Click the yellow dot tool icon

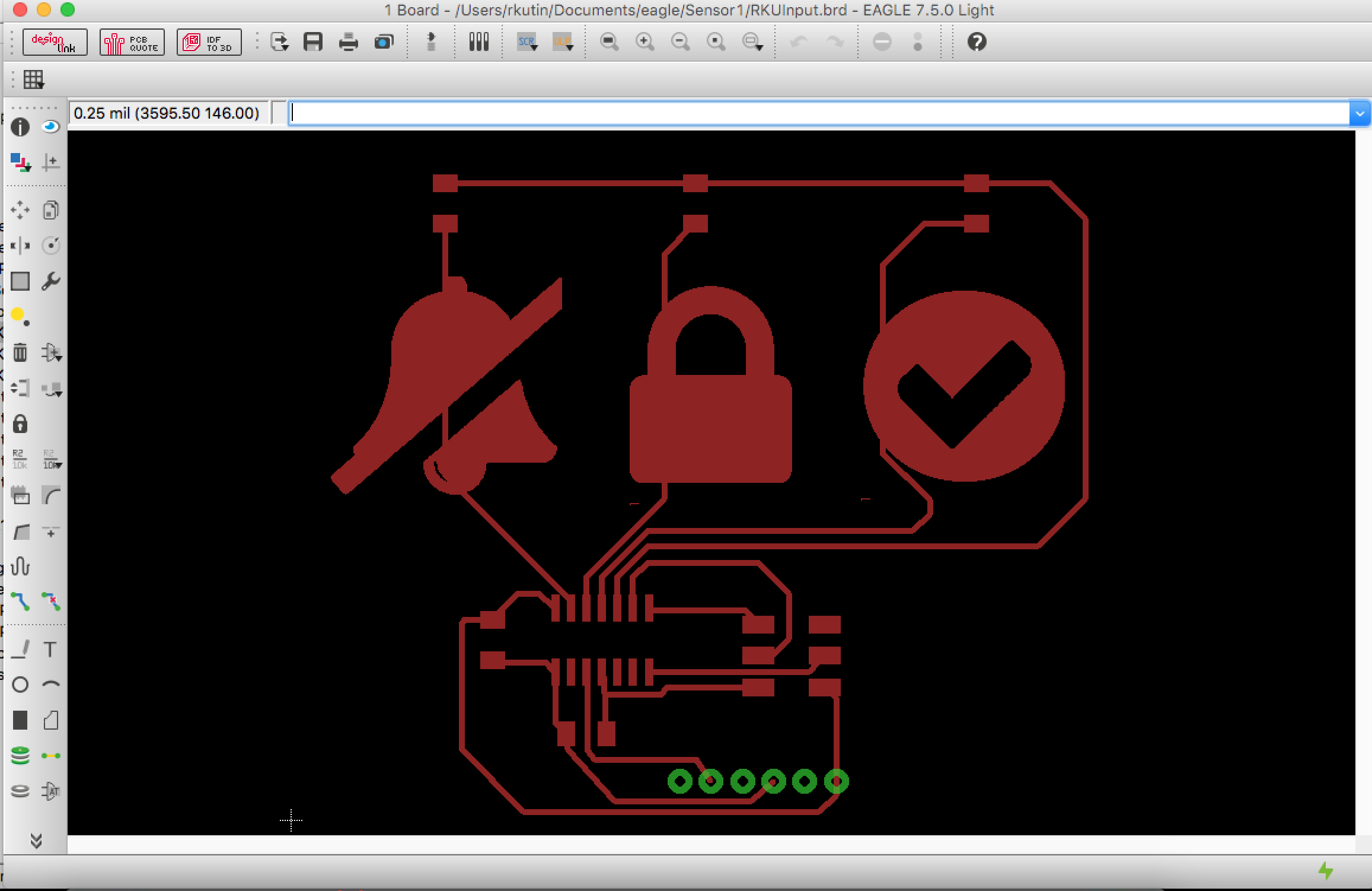click(20, 317)
